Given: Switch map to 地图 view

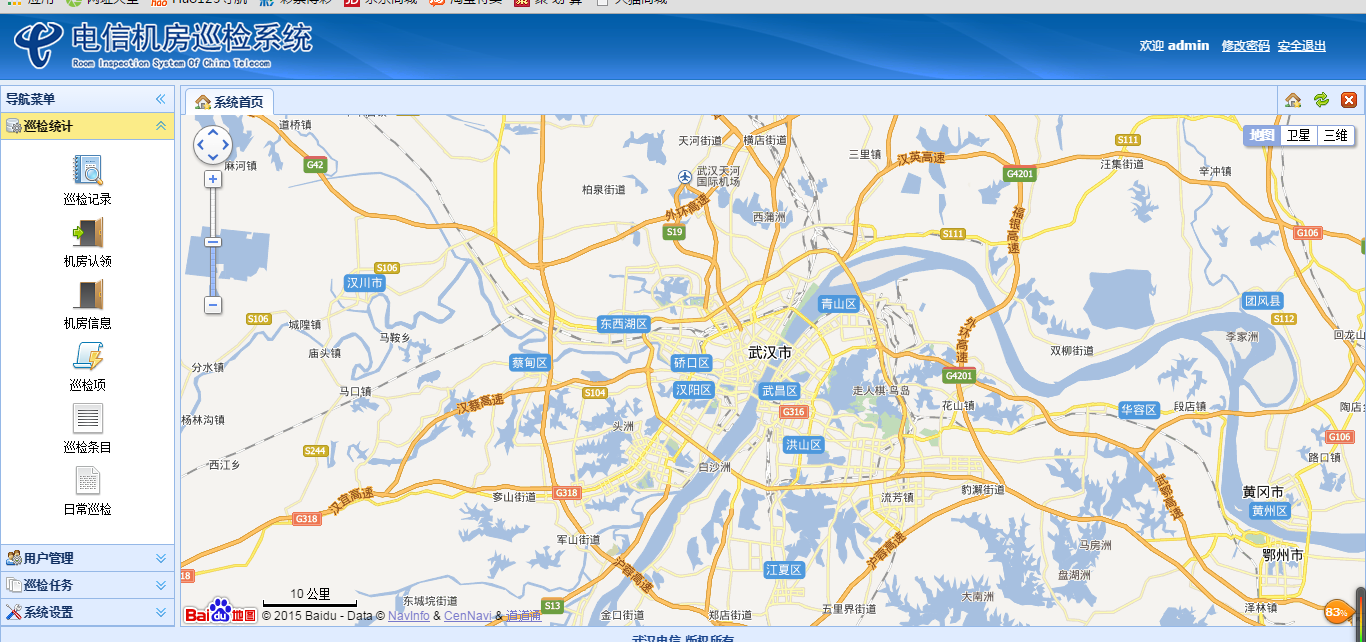Looking at the screenshot, I should pos(1262,135).
